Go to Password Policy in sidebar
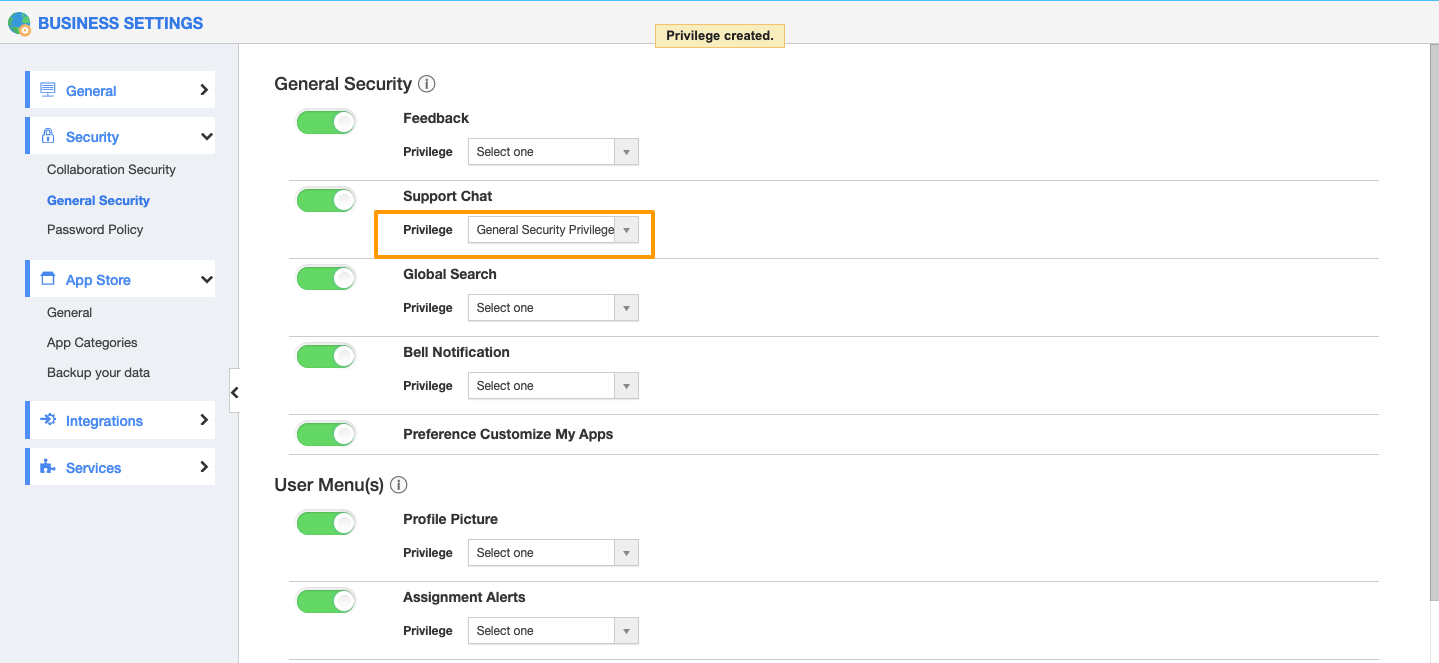 [95, 230]
